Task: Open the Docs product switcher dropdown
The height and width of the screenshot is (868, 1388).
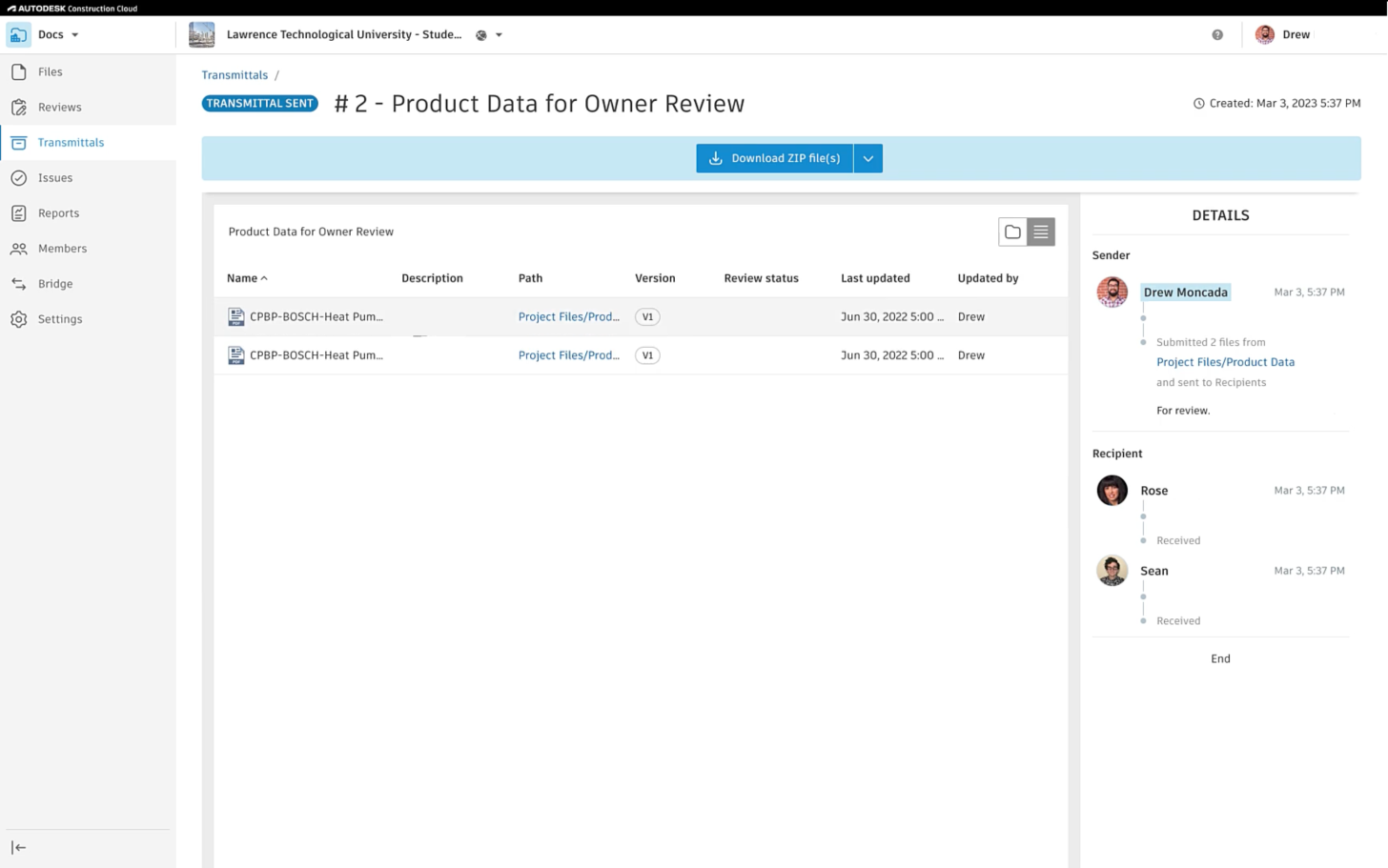Action: pos(57,35)
